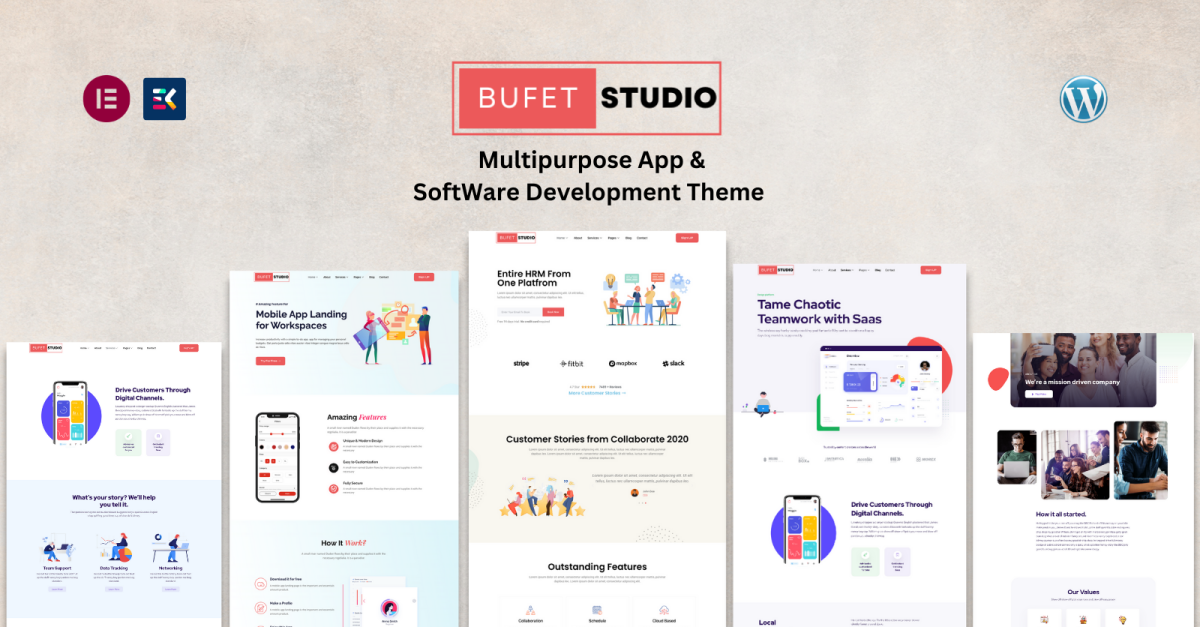
Task: Select the Collaboration icon under Outstanding Features
Action: coord(530,610)
